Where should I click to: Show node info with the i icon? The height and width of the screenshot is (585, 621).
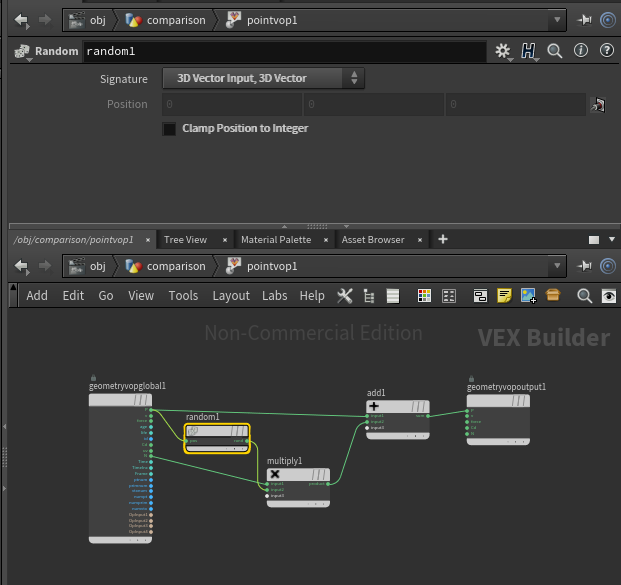580,51
